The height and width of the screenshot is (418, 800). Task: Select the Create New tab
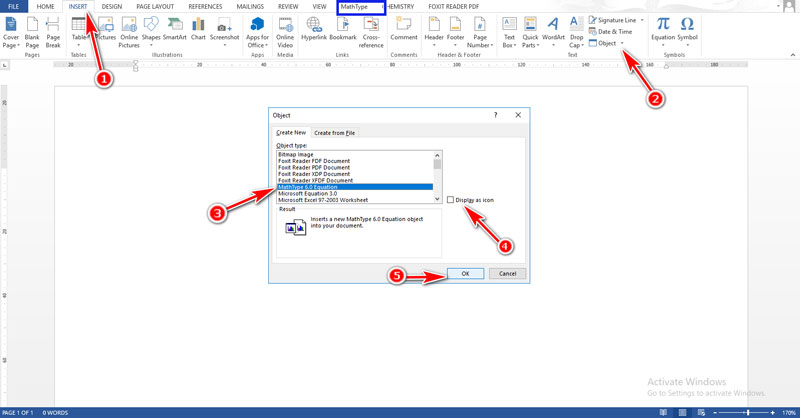click(x=291, y=132)
